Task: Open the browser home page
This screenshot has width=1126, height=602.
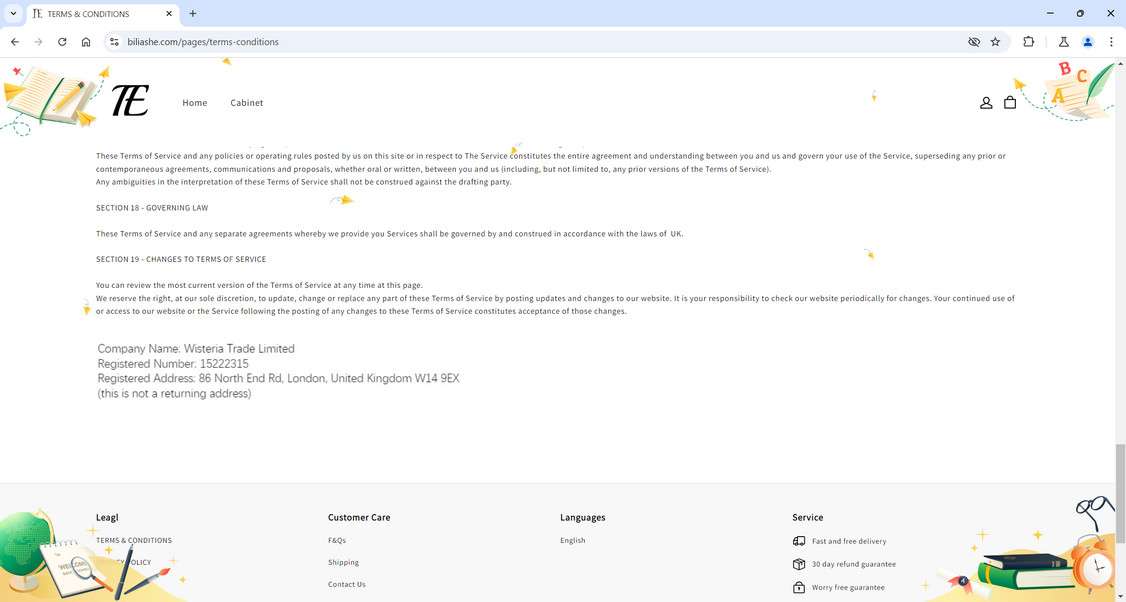Action: [x=86, y=42]
